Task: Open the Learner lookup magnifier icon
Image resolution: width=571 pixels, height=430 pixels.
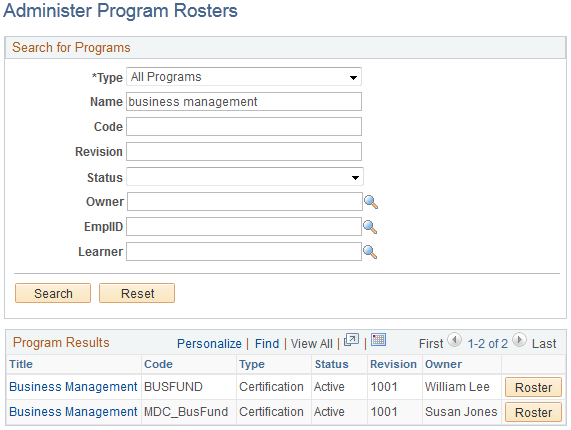Action: pos(370,252)
